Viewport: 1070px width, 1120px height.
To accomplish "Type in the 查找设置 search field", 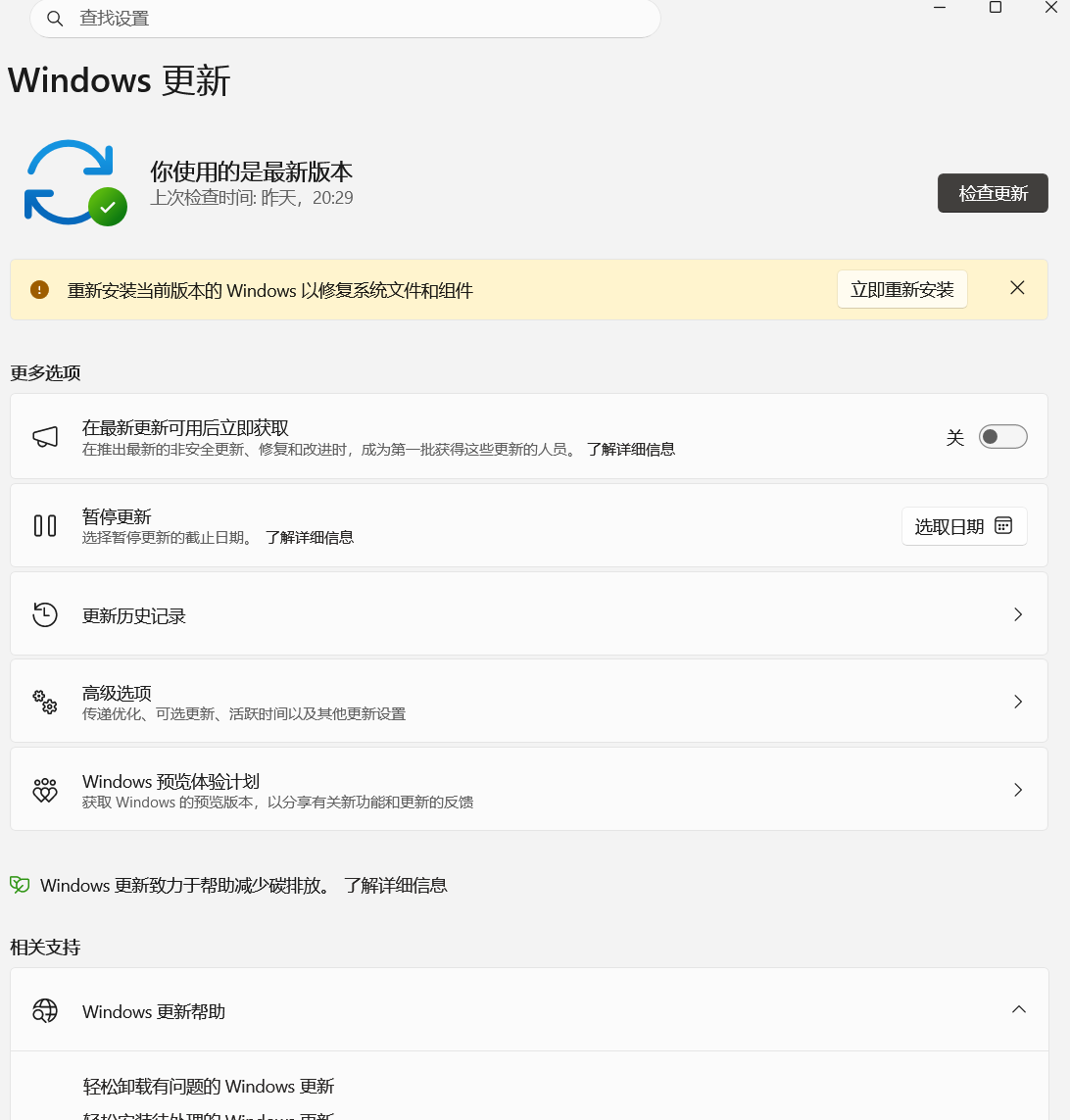I will [345, 18].
